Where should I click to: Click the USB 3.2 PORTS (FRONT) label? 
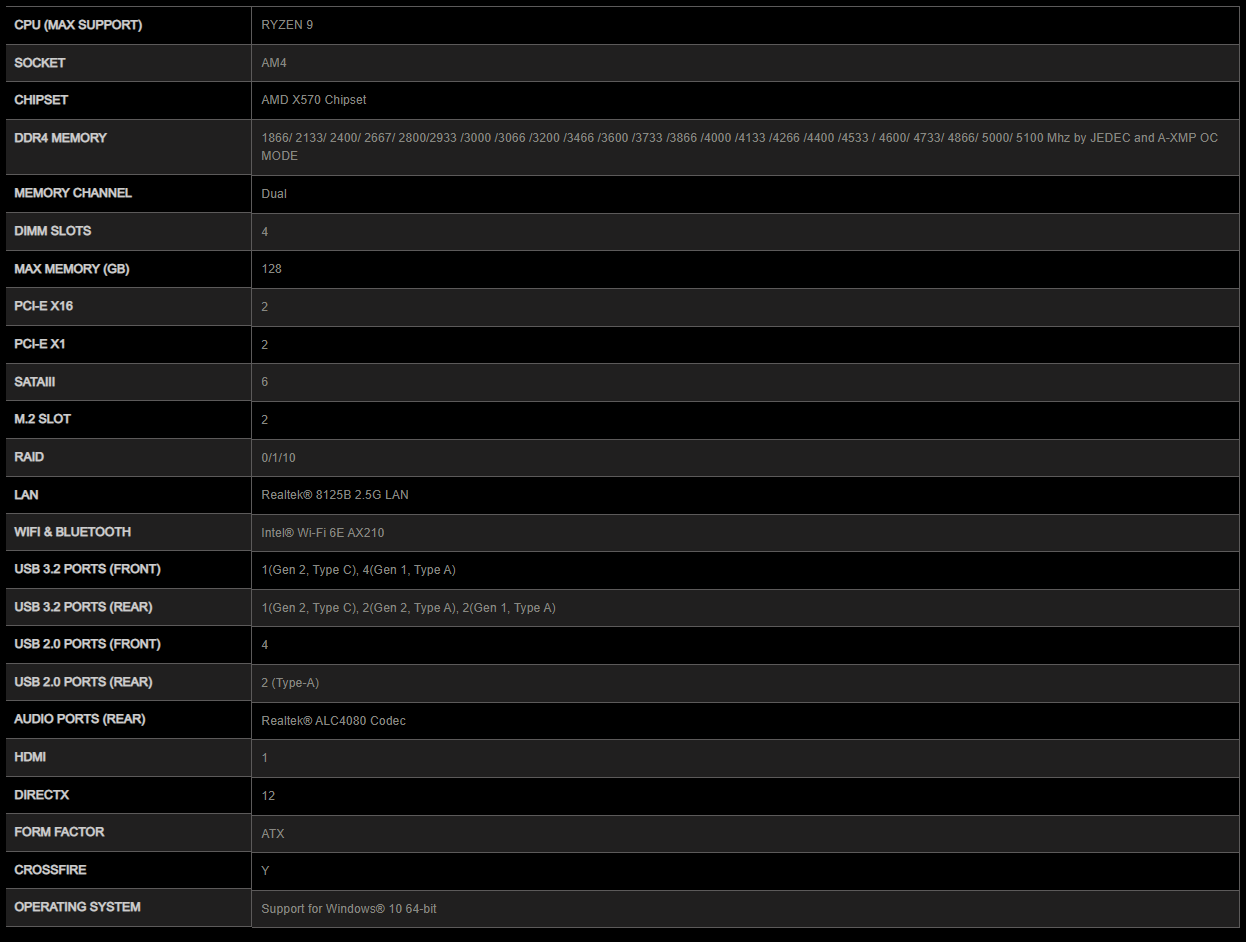[x=88, y=569]
